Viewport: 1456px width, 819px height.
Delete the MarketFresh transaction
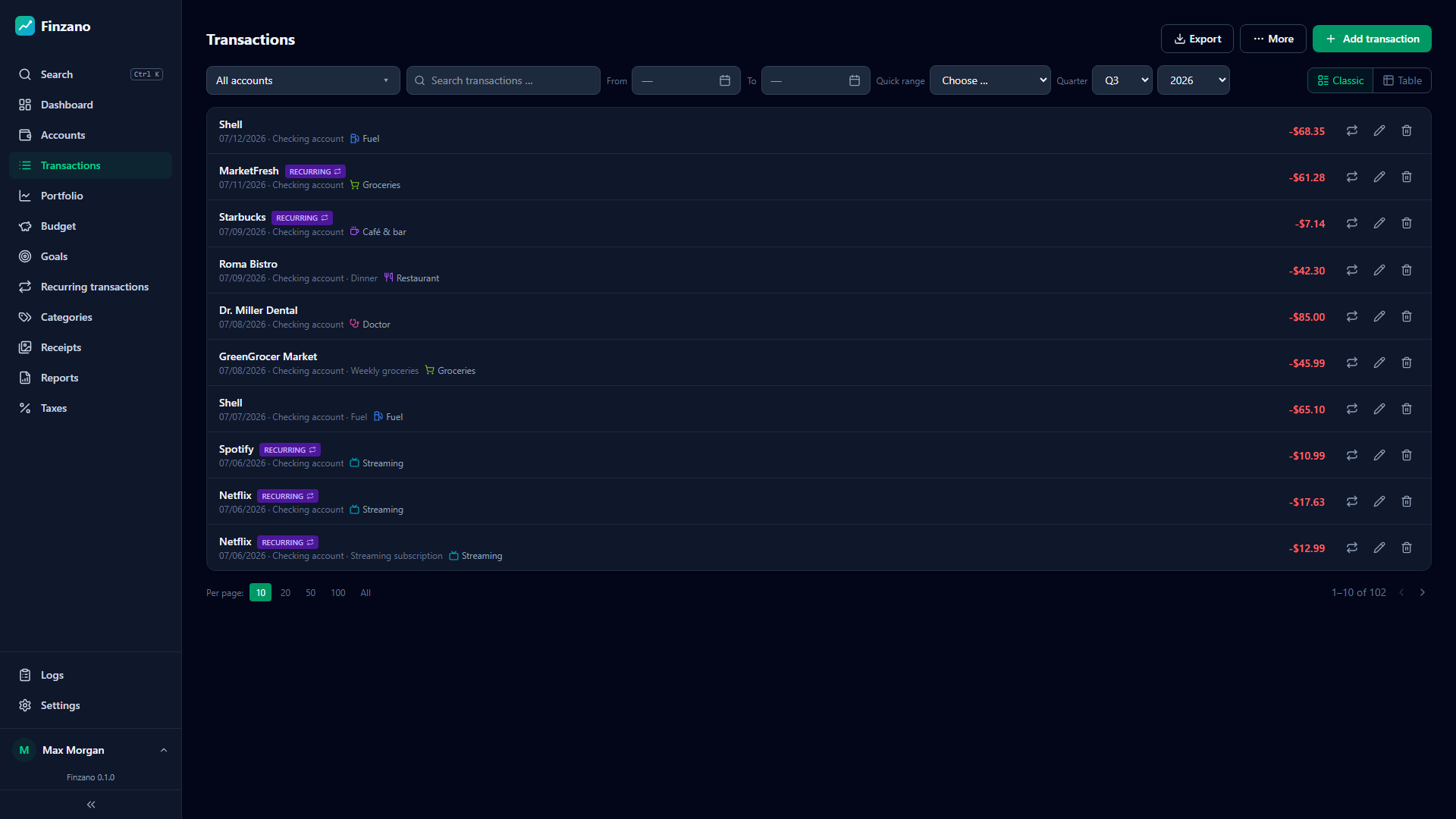1407,177
